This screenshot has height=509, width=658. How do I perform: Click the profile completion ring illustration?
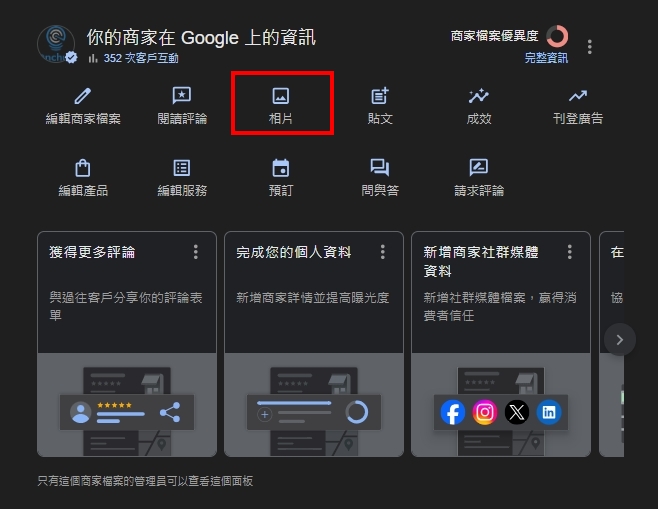click(x=357, y=412)
